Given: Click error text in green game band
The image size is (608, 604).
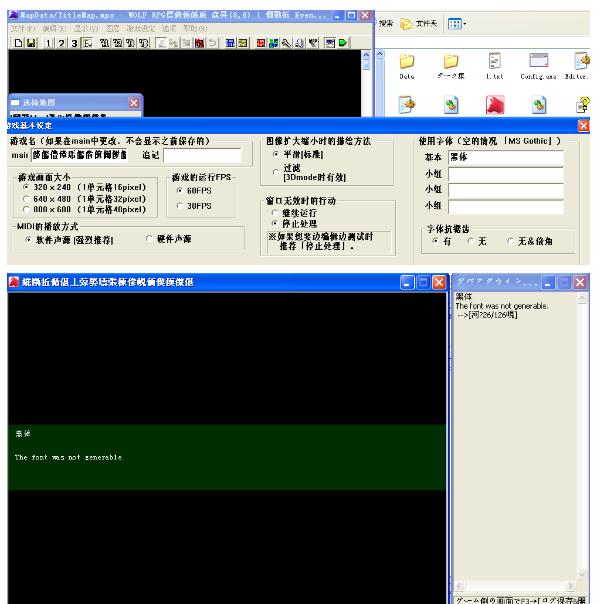Looking at the screenshot, I should click(68, 457).
